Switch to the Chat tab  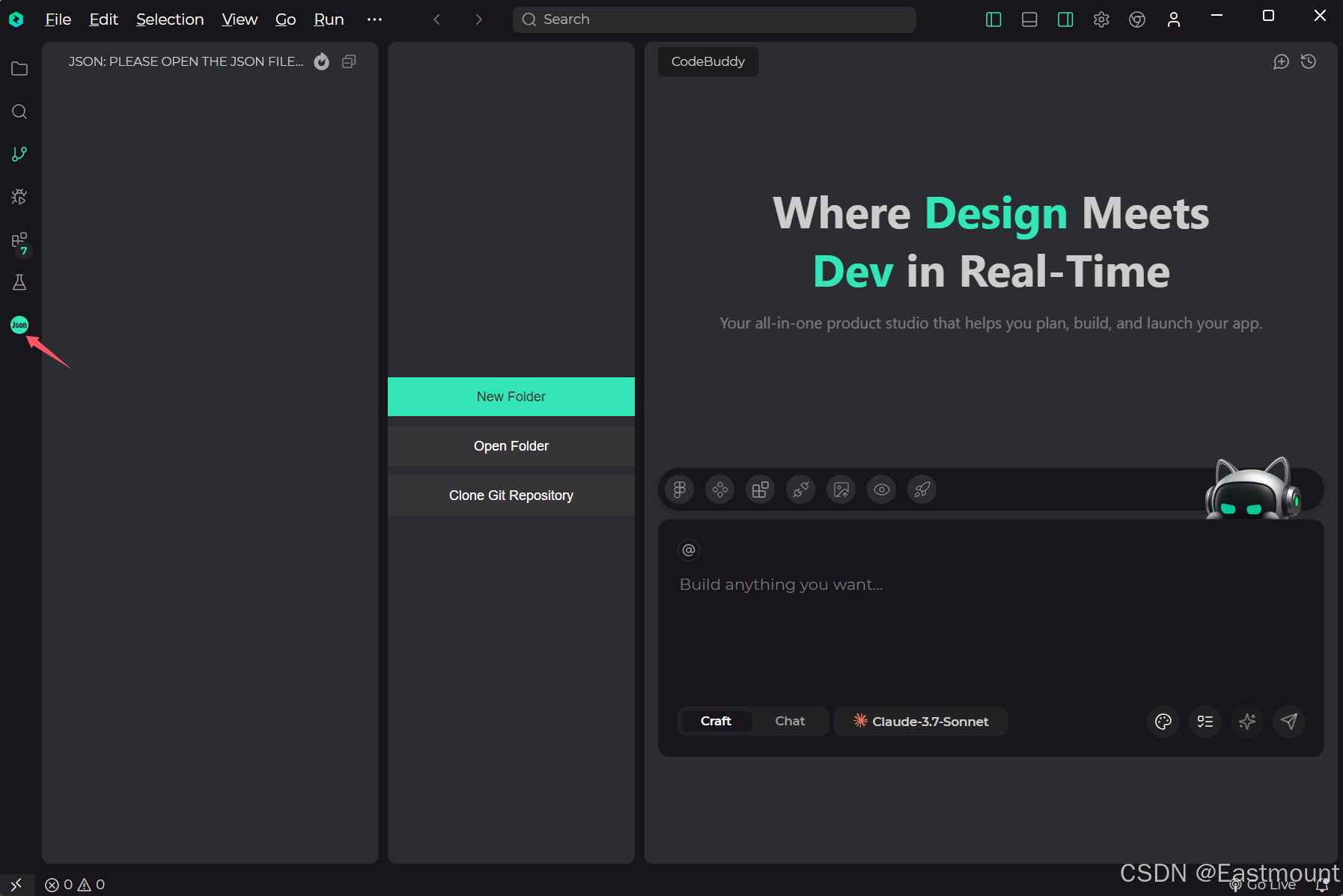[791, 721]
